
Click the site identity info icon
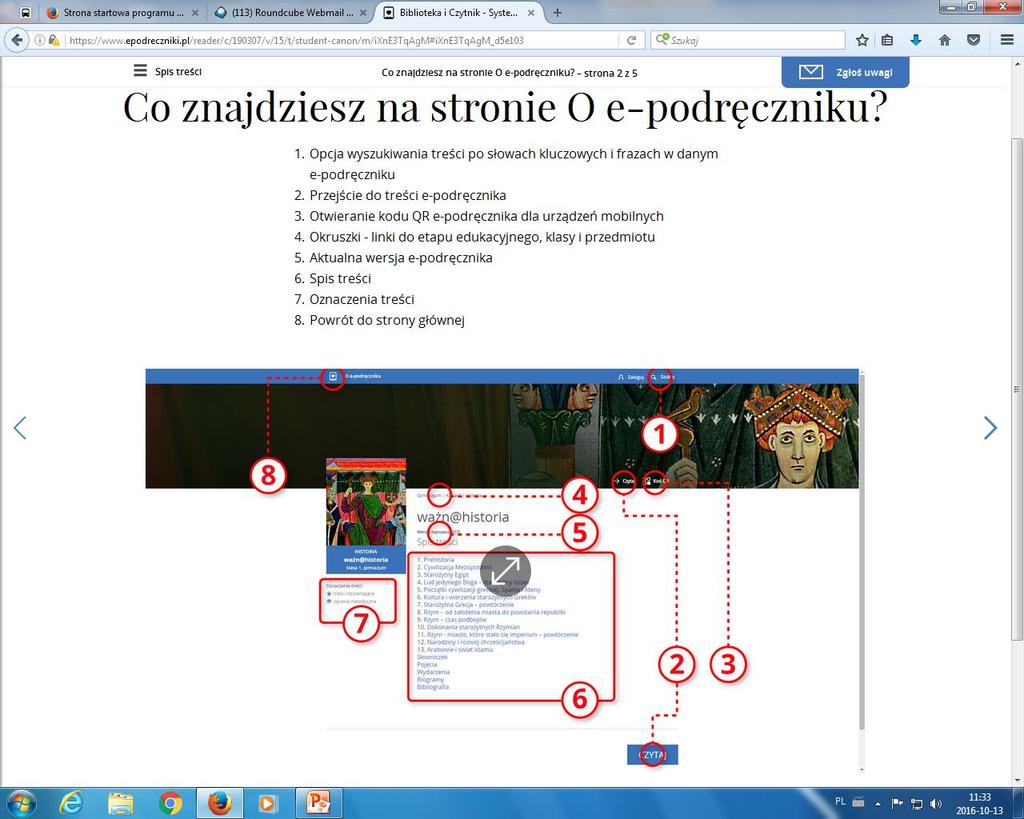click(x=40, y=40)
